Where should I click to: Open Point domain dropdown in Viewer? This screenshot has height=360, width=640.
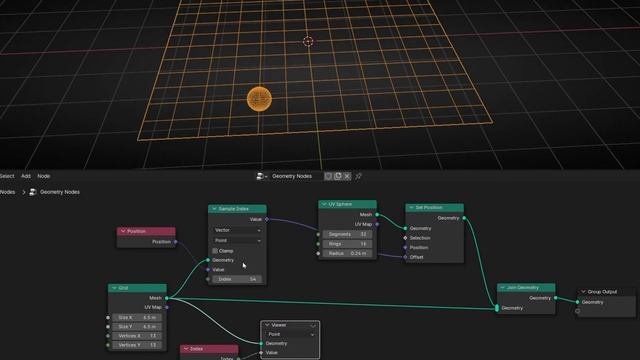click(290, 334)
